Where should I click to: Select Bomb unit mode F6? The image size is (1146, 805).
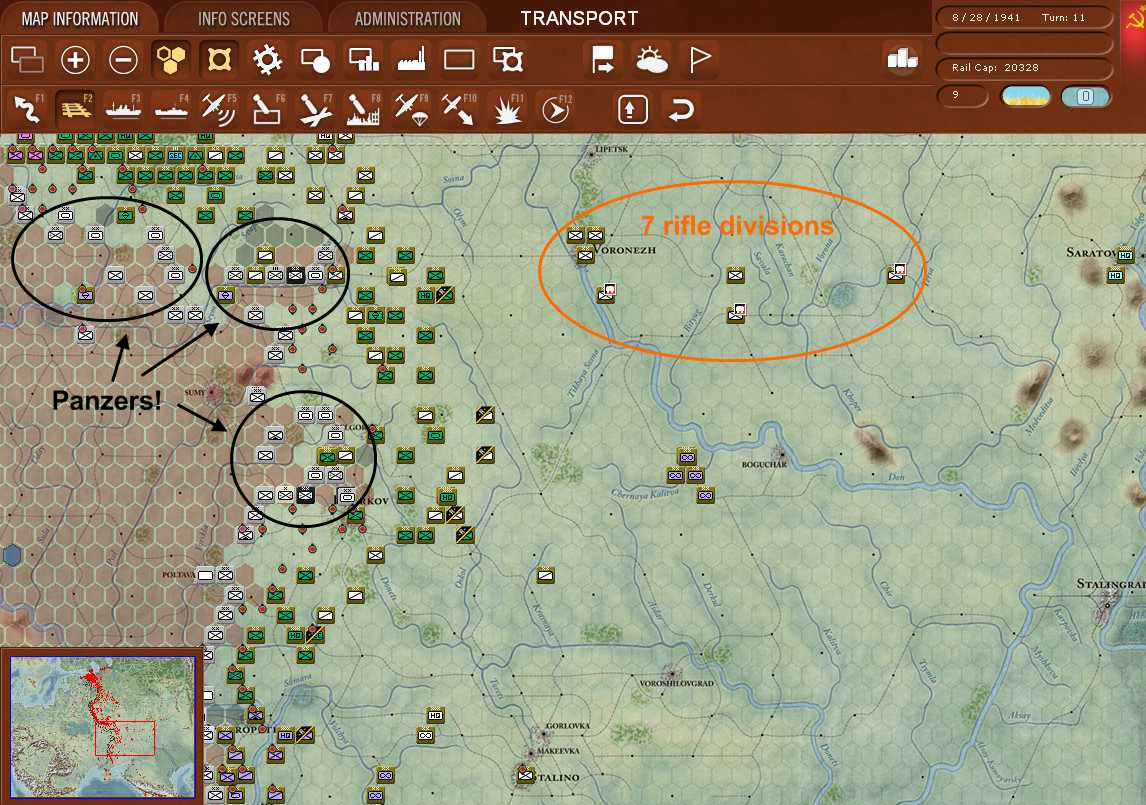(x=267, y=109)
